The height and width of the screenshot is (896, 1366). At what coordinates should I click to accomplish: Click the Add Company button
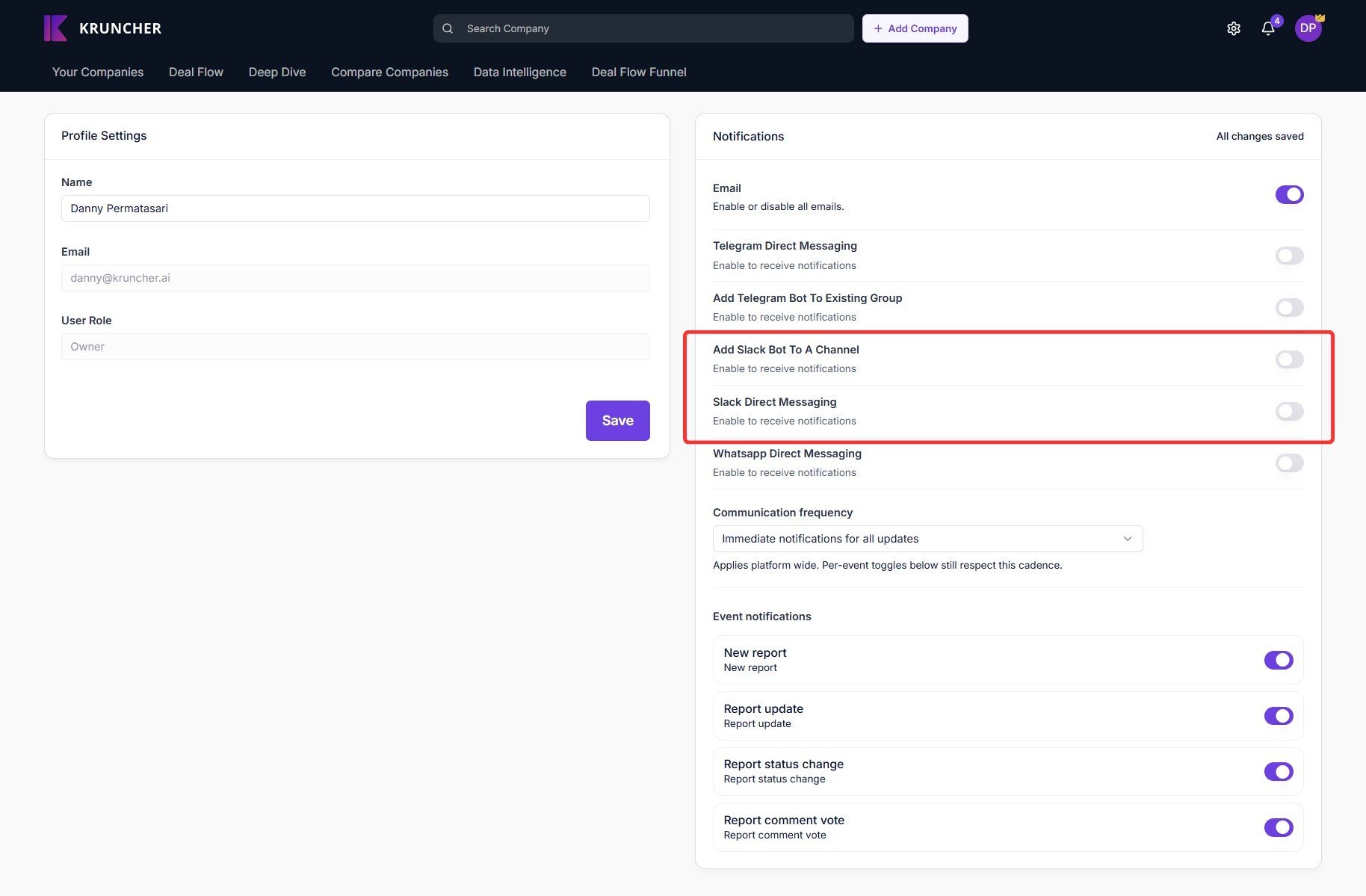click(x=915, y=28)
